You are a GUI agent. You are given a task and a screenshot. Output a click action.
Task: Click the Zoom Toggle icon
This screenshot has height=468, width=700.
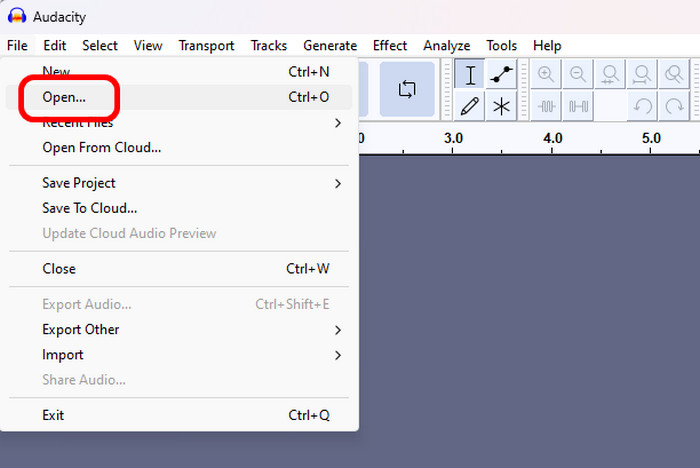pos(674,74)
